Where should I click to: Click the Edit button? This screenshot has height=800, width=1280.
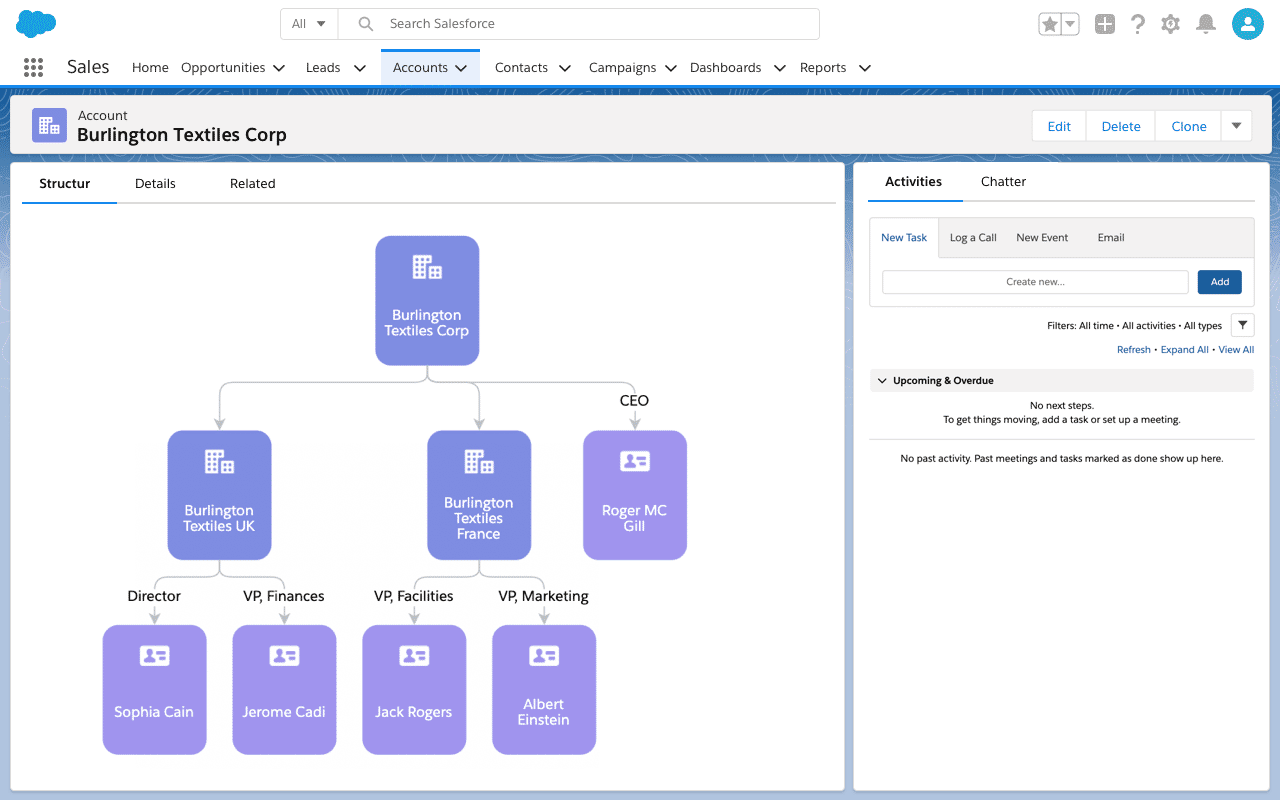(1059, 126)
